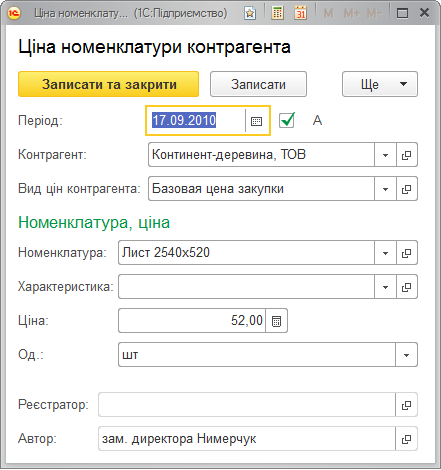Open the calculator icon in title bar
Screen dimensions: 441x470
point(277,13)
